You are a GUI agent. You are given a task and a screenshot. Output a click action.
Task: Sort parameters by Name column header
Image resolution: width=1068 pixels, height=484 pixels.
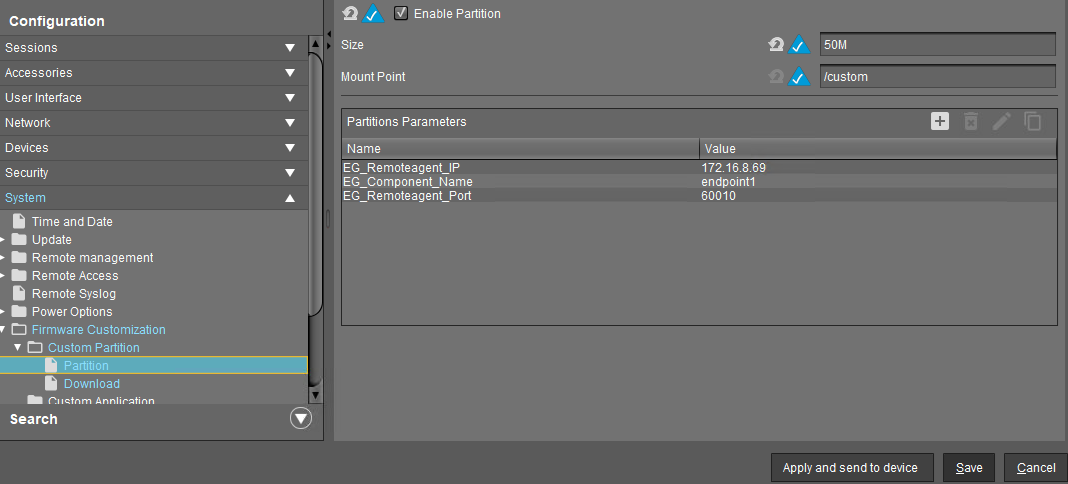point(520,148)
